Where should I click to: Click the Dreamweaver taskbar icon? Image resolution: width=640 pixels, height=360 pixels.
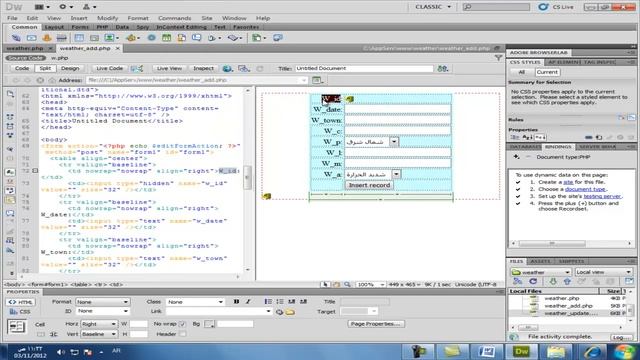521,352
